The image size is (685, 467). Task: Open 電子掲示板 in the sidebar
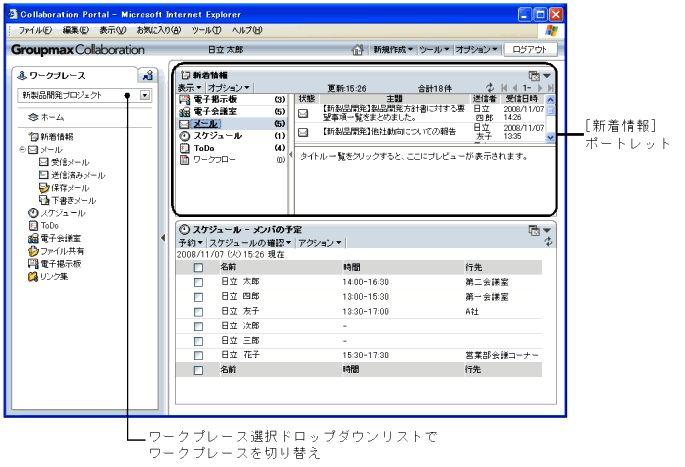point(55,263)
